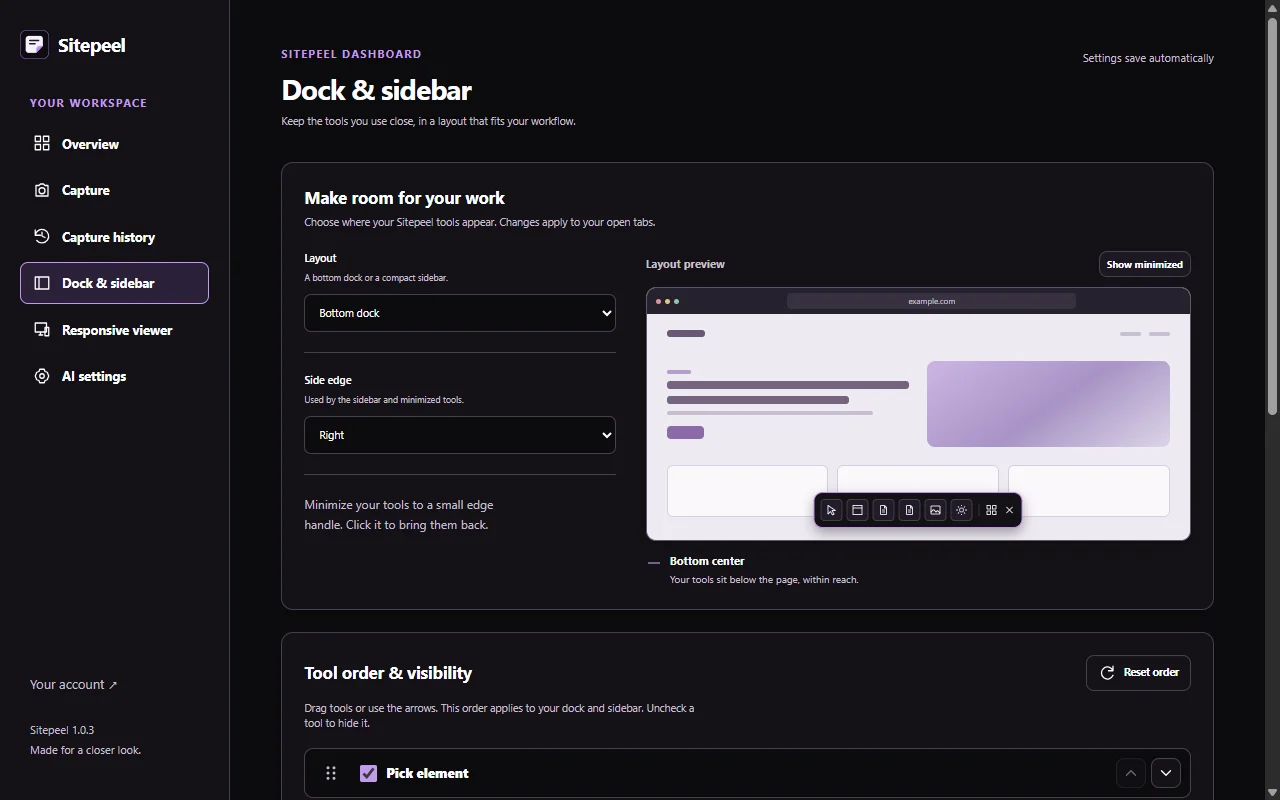Click the Sitepeel brand name
This screenshot has width=1280, height=800.
pyautogui.click(x=91, y=45)
